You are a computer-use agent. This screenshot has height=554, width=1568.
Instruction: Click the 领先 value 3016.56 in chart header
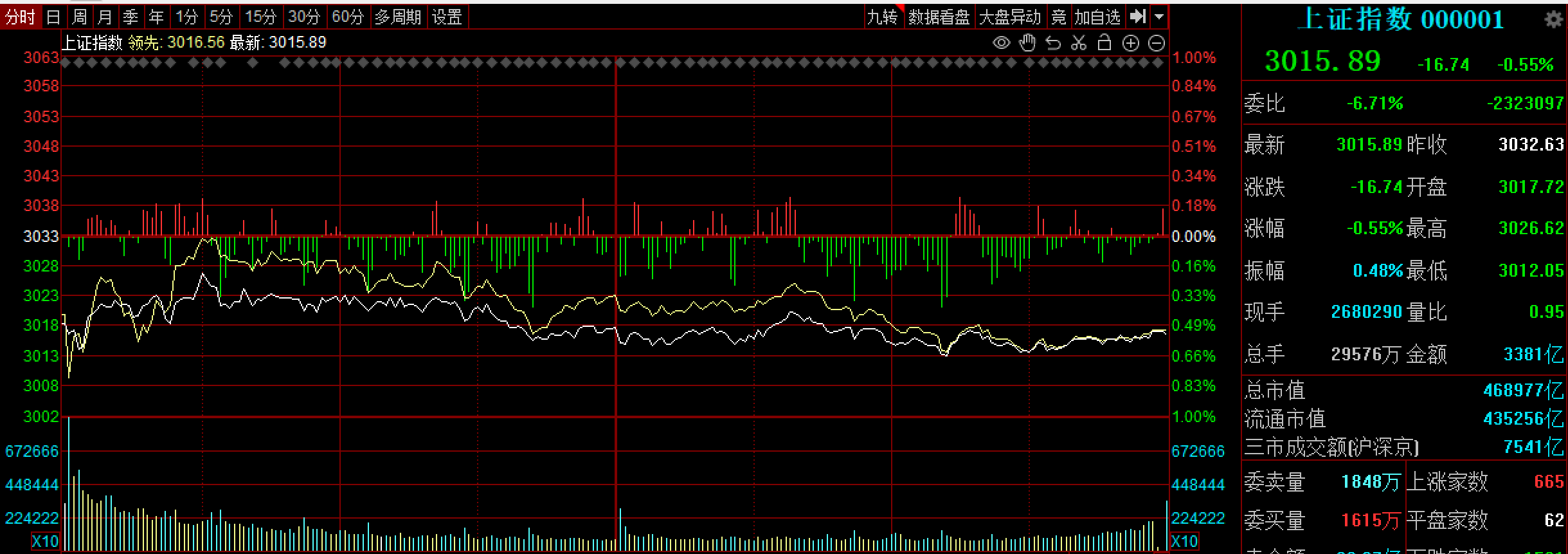(x=196, y=42)
